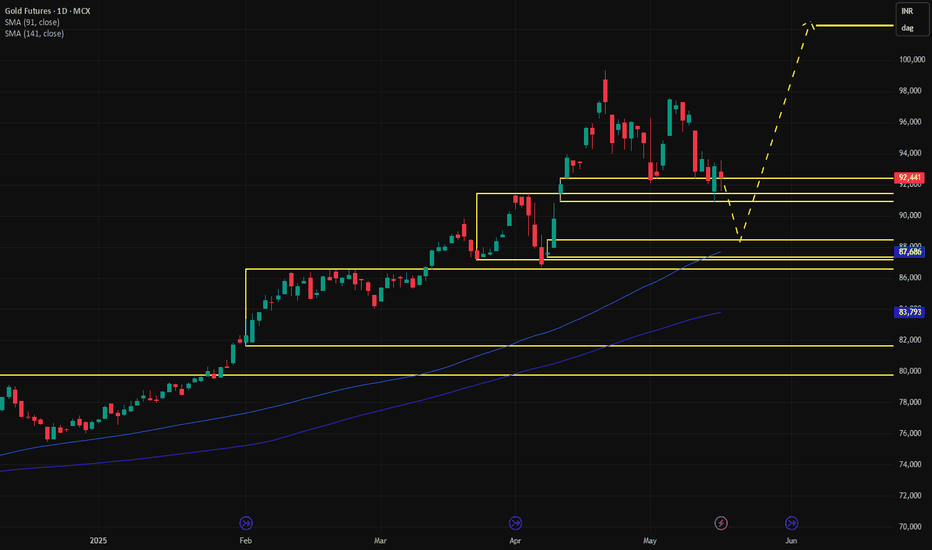The height and width of the screenshot is (550, 932).
Task: Click the 70,000 price axis label
Action: click(911, 527)
